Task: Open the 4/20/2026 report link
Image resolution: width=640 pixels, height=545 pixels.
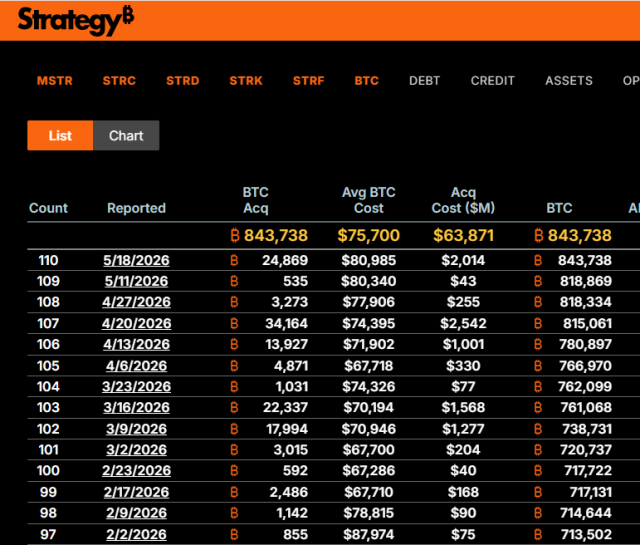Action: (x=136, y=324)
